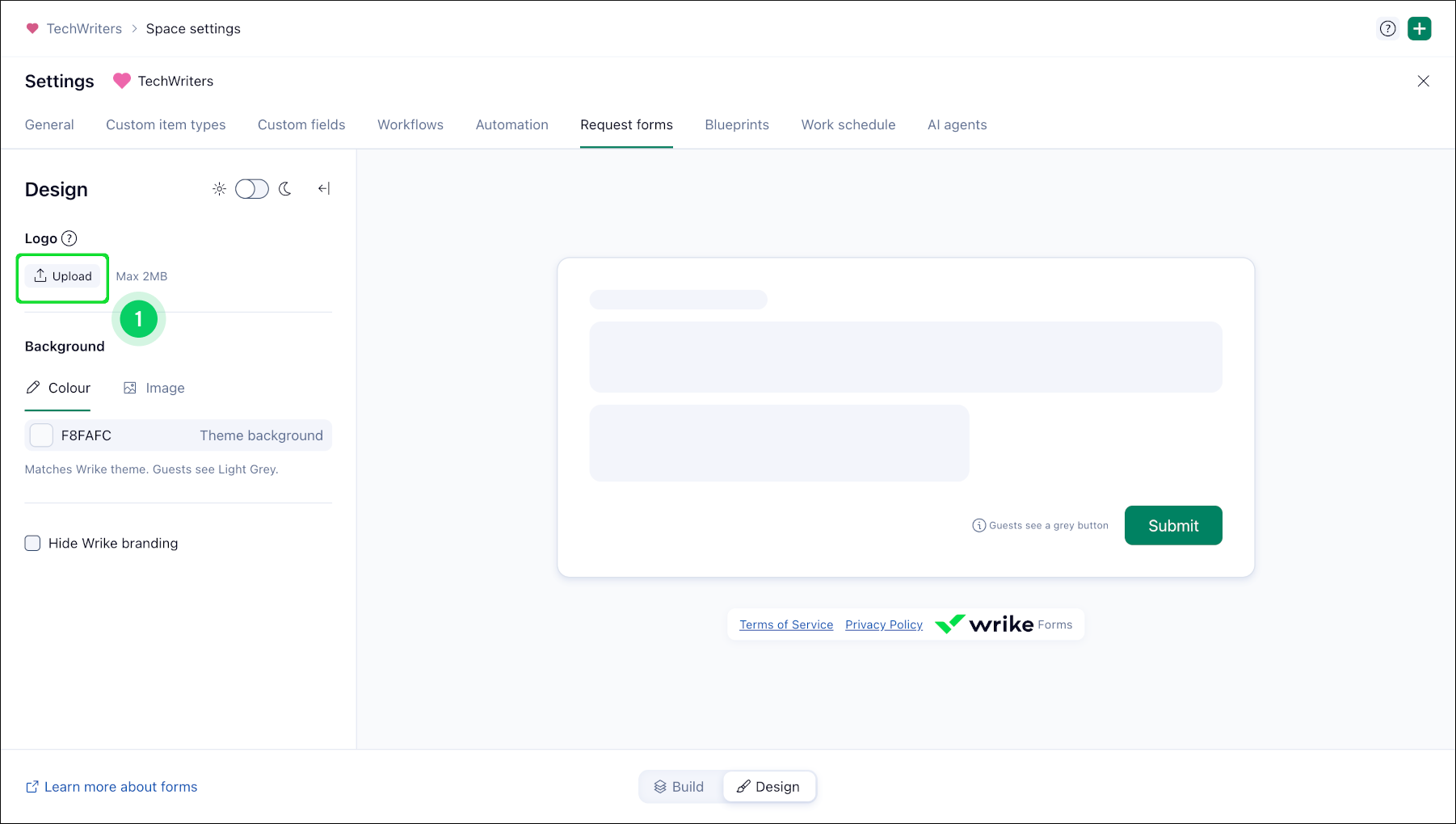1456x824 pixels.
Task: Collapse the Design side panel
Action: 324,189
